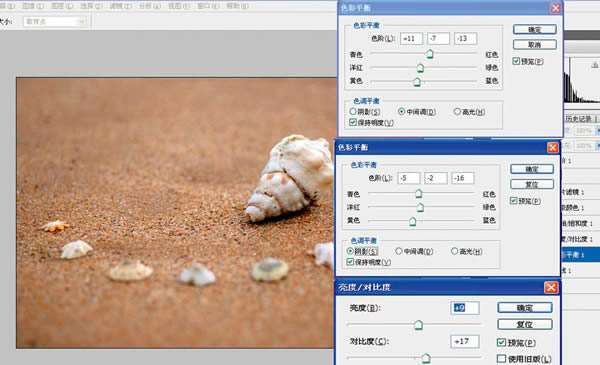The height and width of the screenshot is (365, 600).
Task: Toggle 预览 checkbox in Color Balance dialog showing +11
Action: (516, 61)
